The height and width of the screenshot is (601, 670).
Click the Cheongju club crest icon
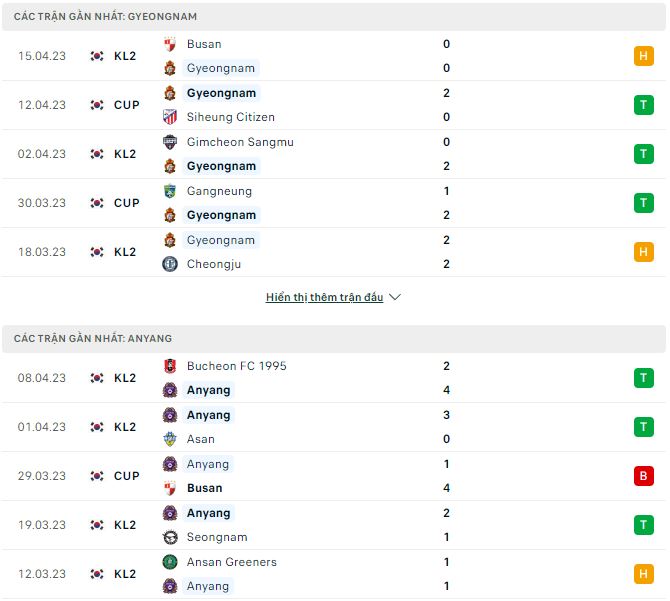(x=170, y=264)
